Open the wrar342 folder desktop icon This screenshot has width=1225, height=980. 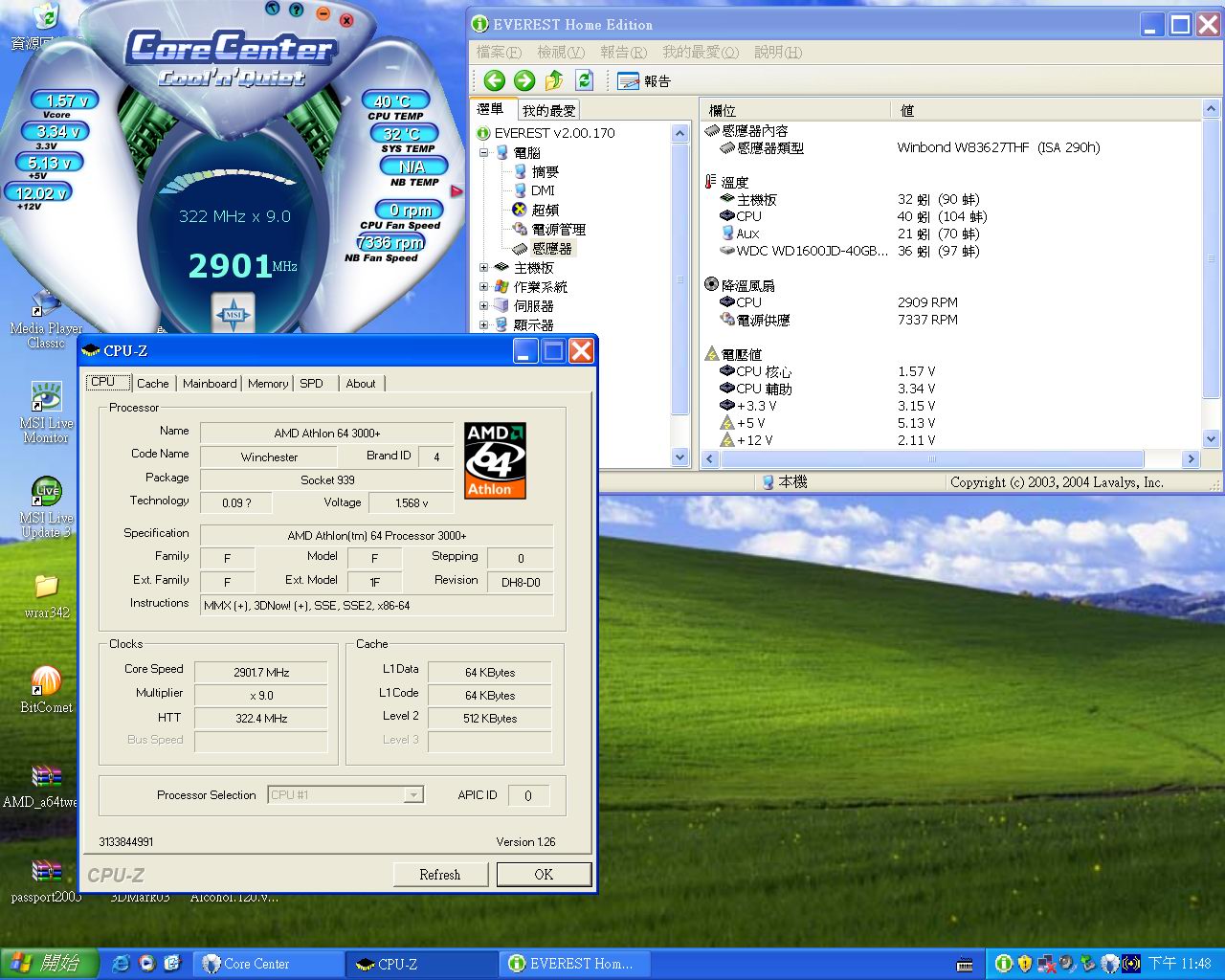click(46, 595)
